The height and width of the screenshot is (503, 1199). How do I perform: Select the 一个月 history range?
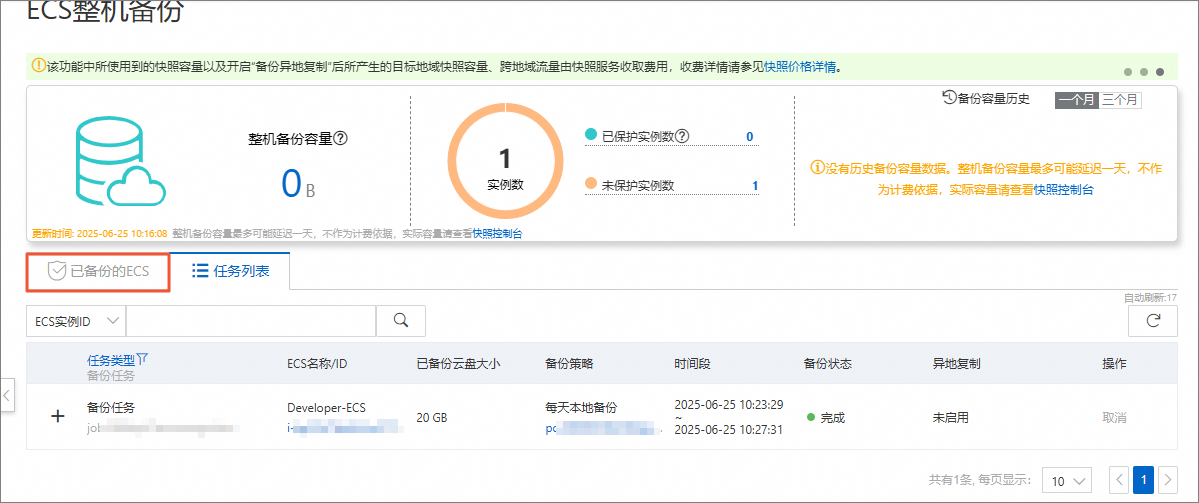coord(1077,99)
